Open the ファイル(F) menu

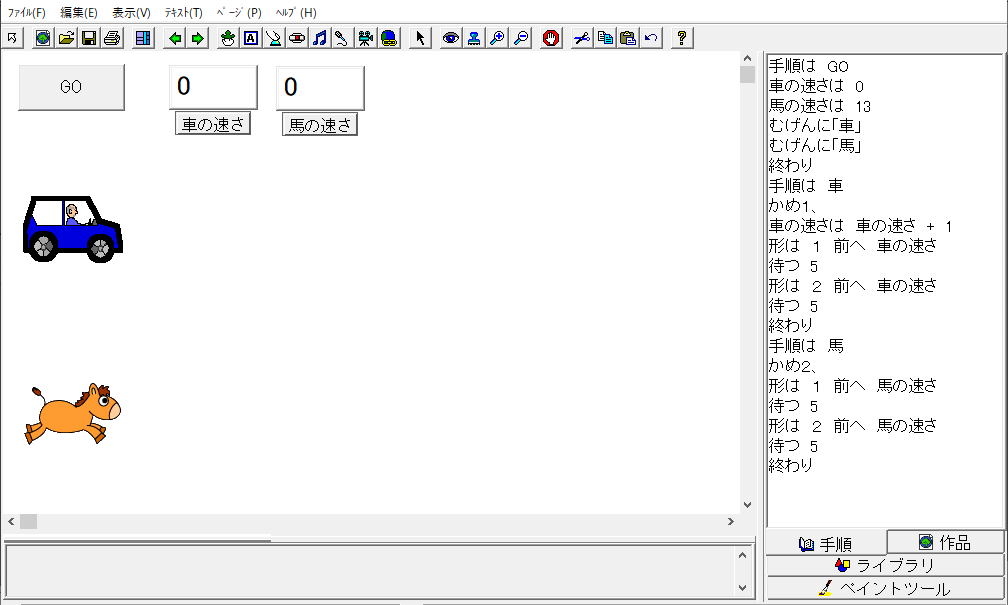(27, 13)
